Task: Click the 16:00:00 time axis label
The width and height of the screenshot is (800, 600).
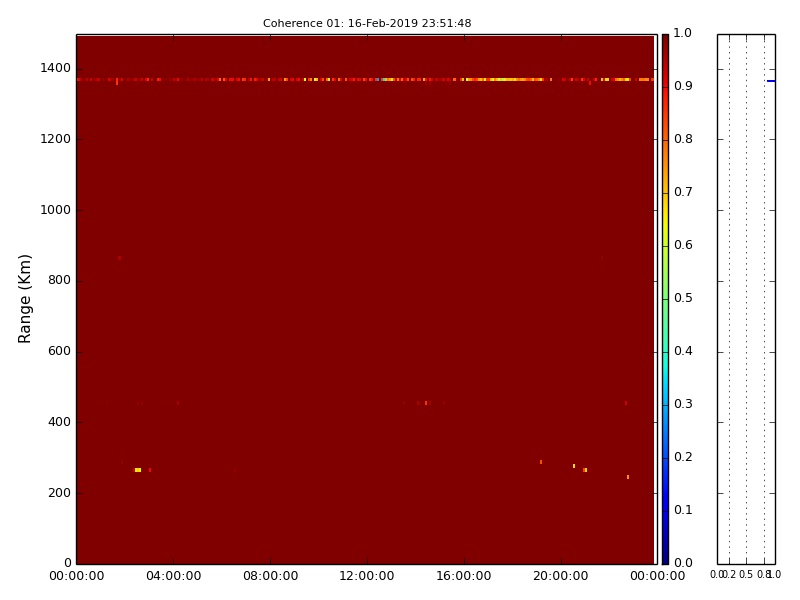Action: tap(464, 576)
